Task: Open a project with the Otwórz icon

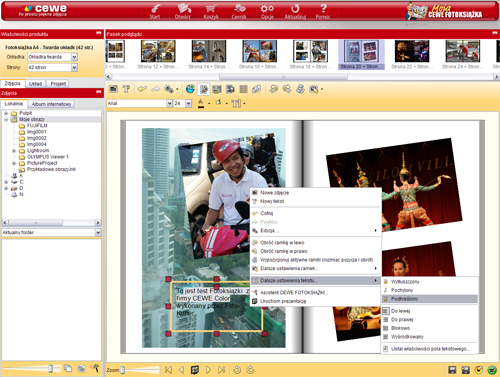Action: 183,11
